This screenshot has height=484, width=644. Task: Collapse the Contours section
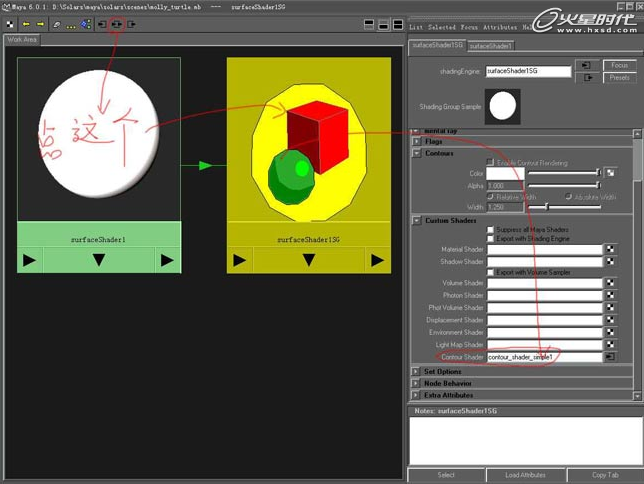[416, 153]
